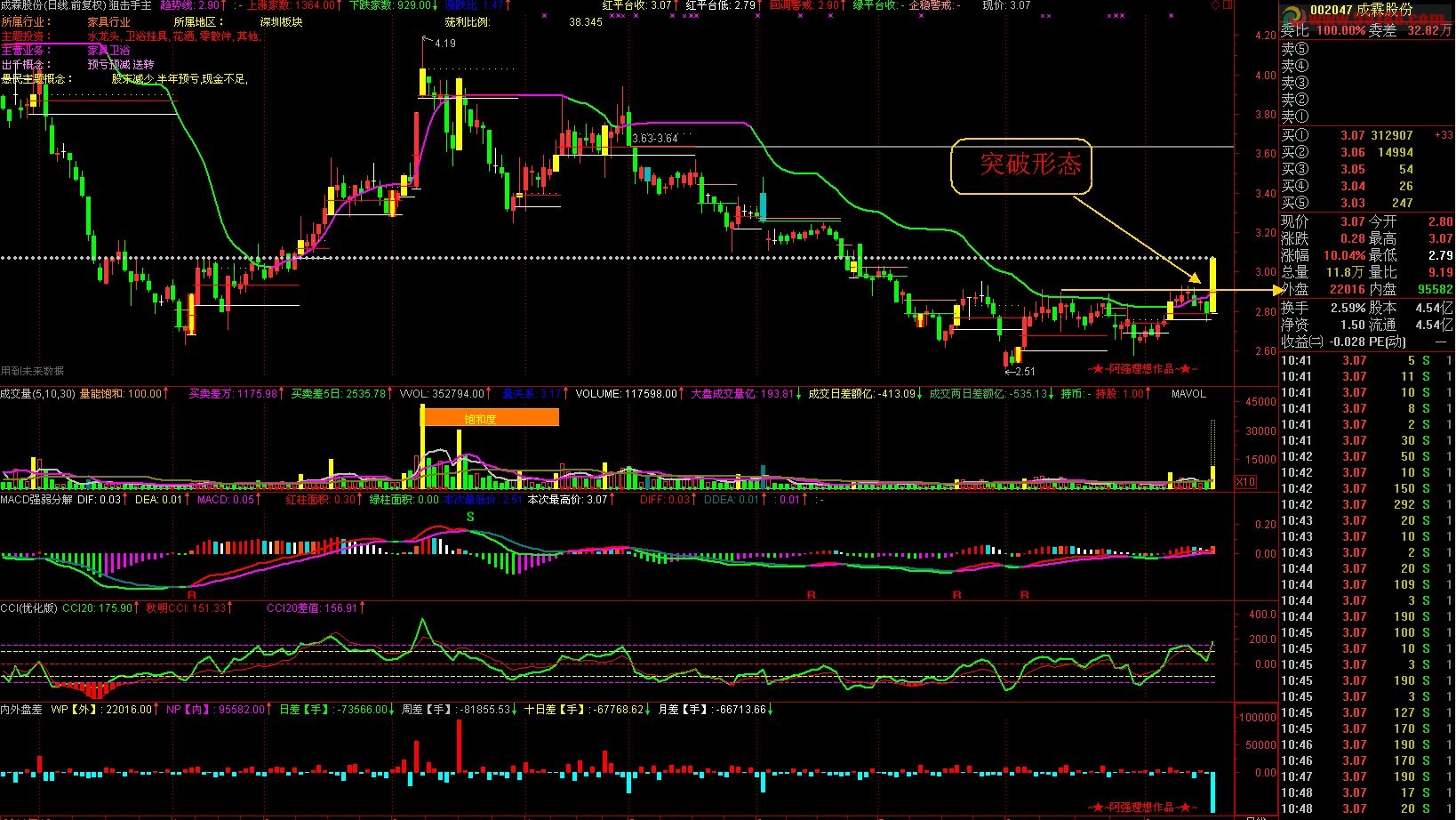Click the 成交量(5,10,30) indicator label

[x=38, y=393]
